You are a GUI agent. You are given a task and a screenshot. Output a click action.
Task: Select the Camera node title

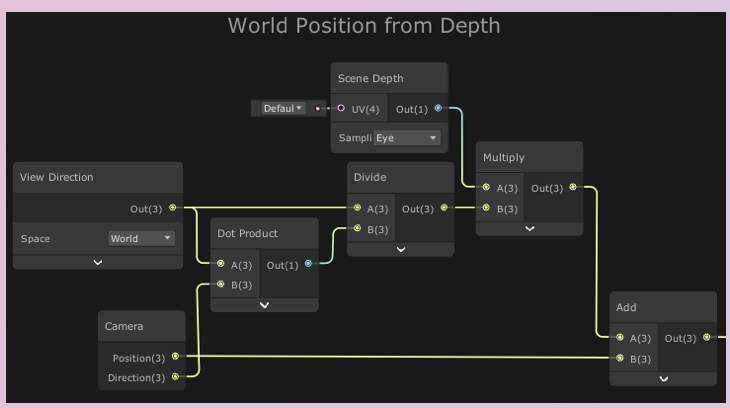coord(124,326)
